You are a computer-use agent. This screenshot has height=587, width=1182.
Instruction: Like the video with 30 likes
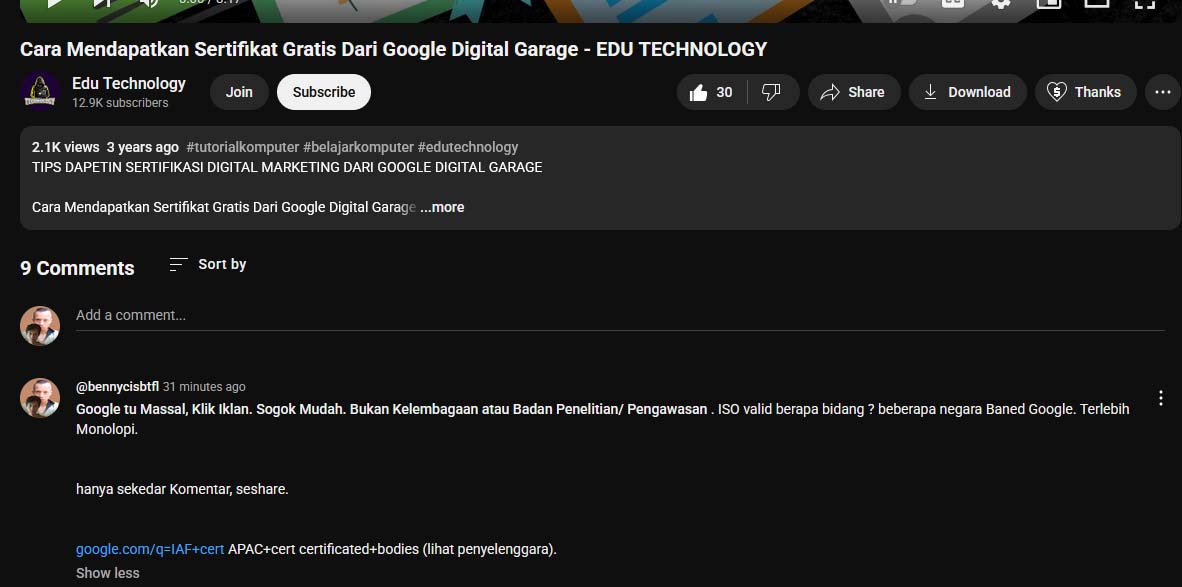(712, 92)
